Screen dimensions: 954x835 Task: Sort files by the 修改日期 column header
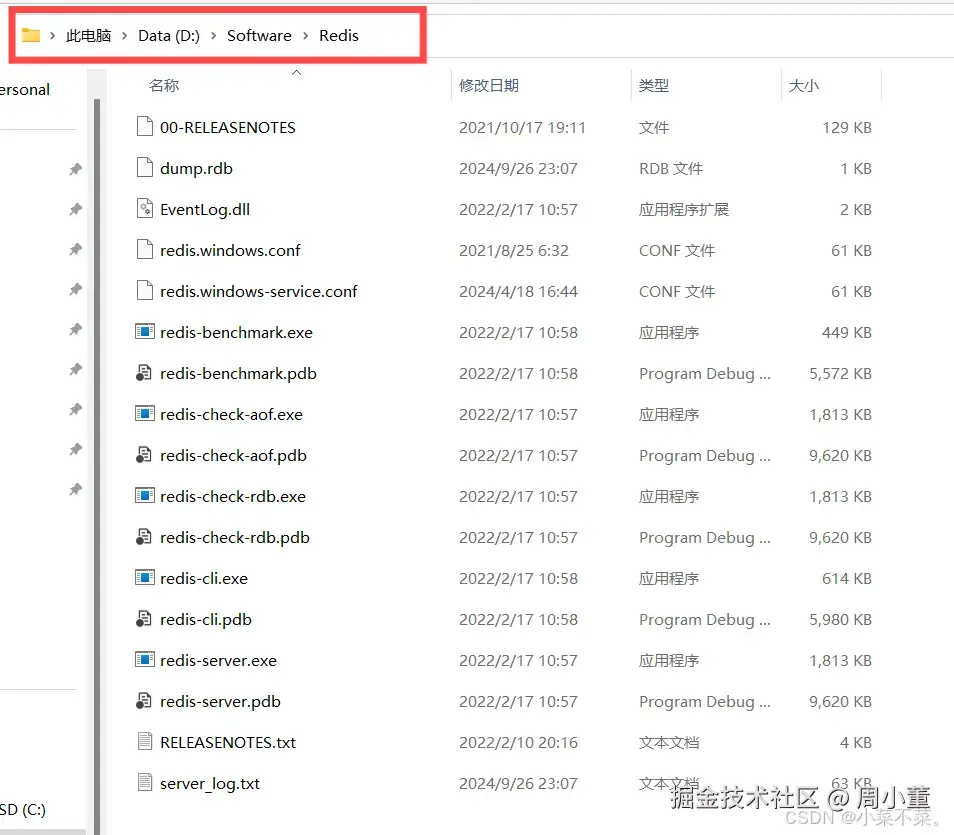click(x=489, y=85)
